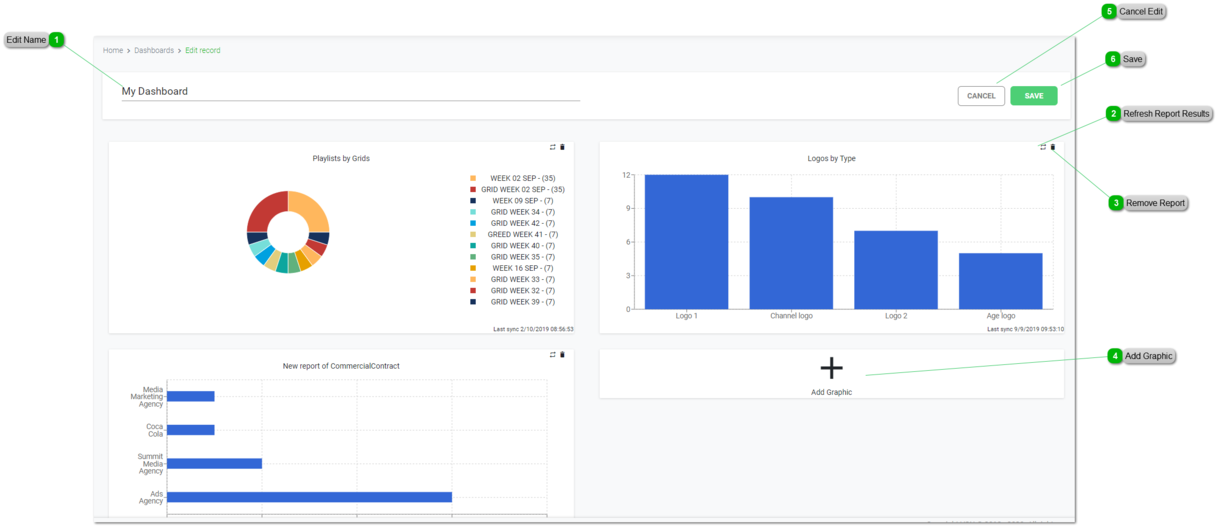Save the dashboard changes
The image size is (1218, 527).
1033,96
